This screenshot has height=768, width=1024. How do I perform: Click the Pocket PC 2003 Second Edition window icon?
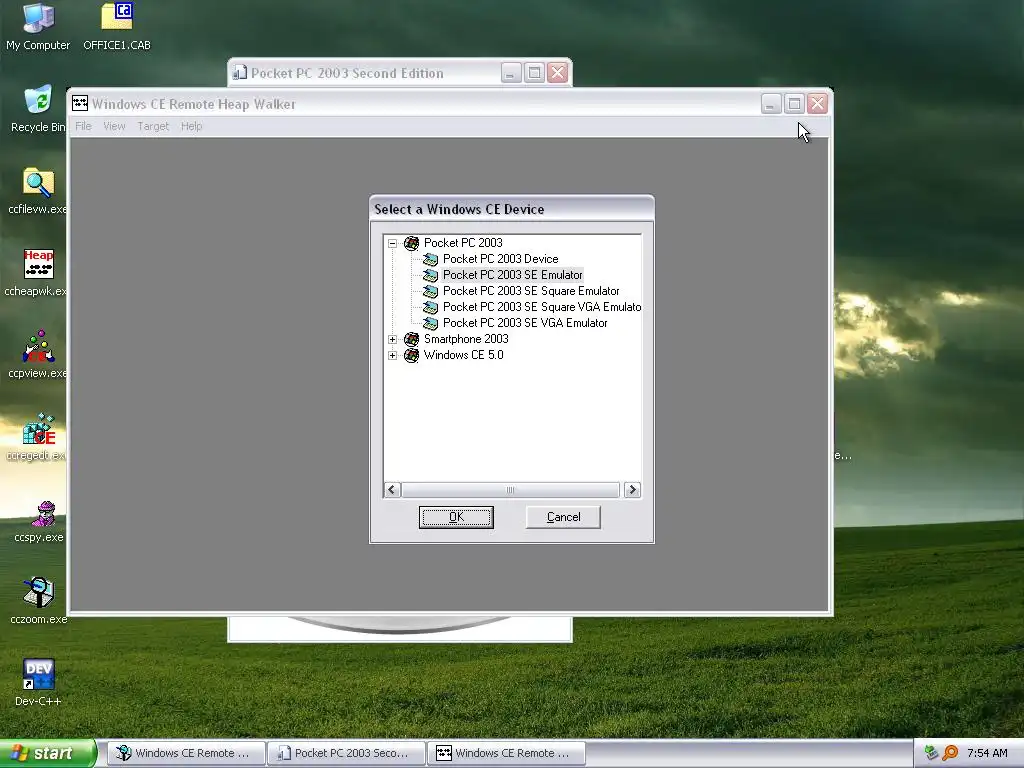pyautogui.click(x=240, y=72)
